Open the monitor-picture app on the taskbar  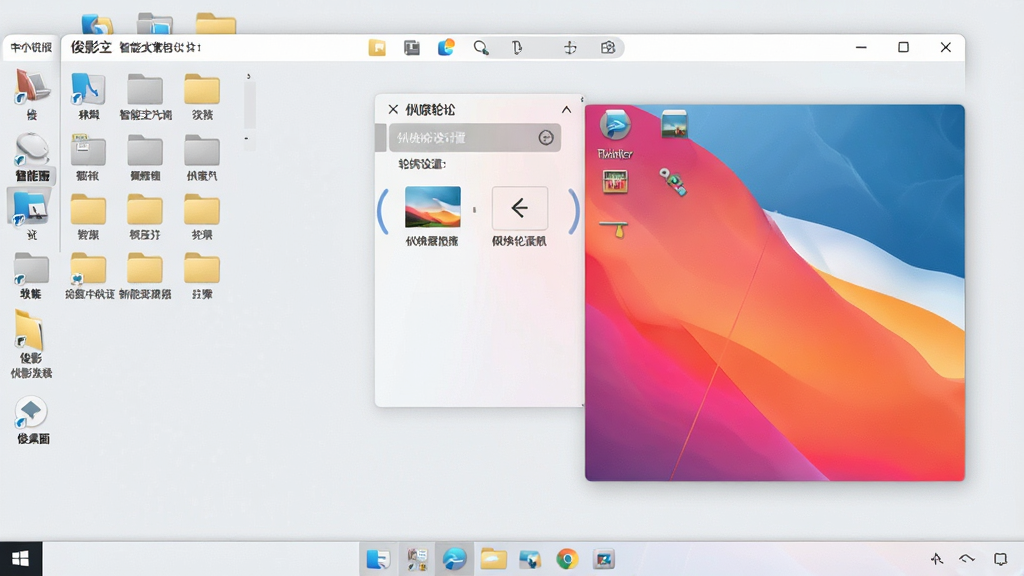pos(530,559)
